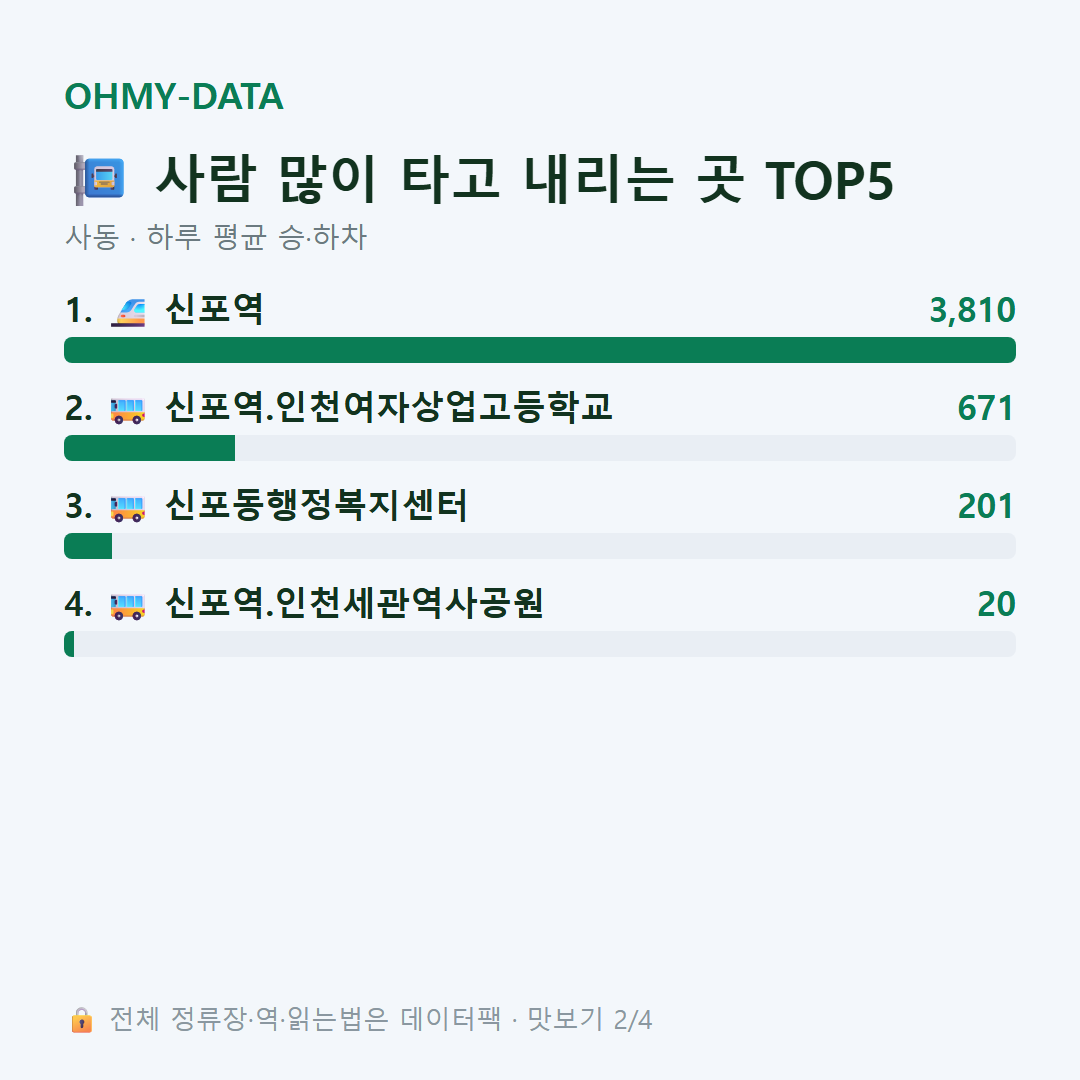Click the bus icon for 신포동행정복지센터
1080x1080 pixels.
pyautogui.click(x=128, y=508)
